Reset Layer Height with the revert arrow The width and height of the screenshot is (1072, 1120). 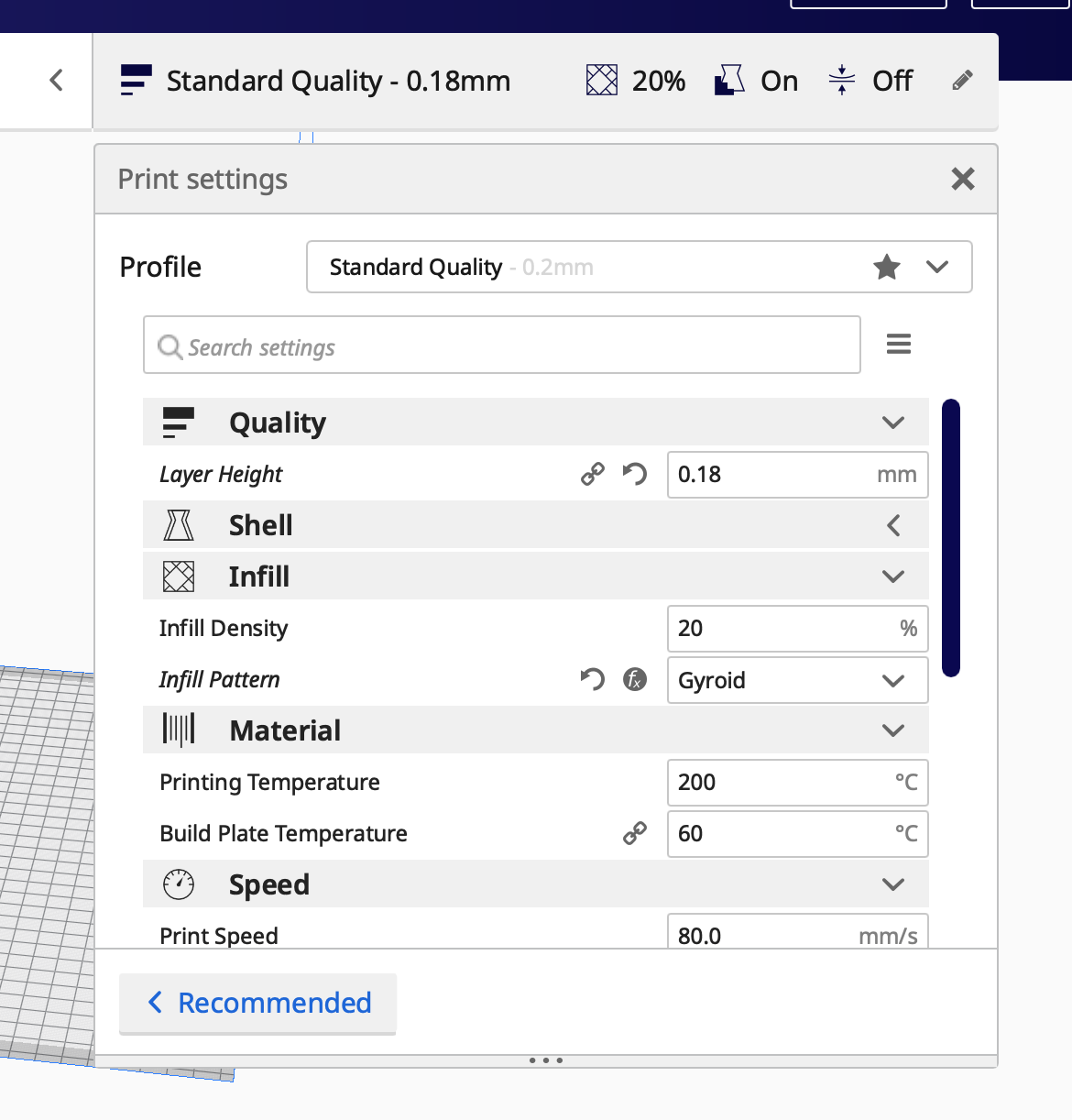pos(635,474)
